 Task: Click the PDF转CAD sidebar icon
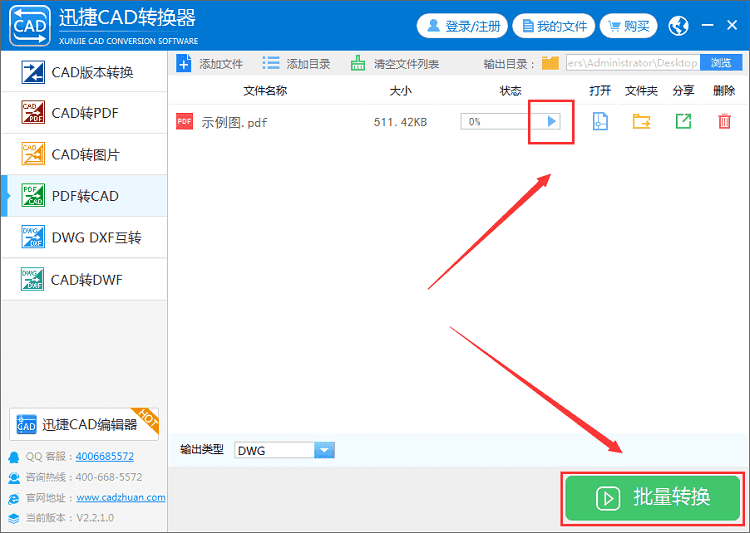pyautogui.click(x=33, y=195)
